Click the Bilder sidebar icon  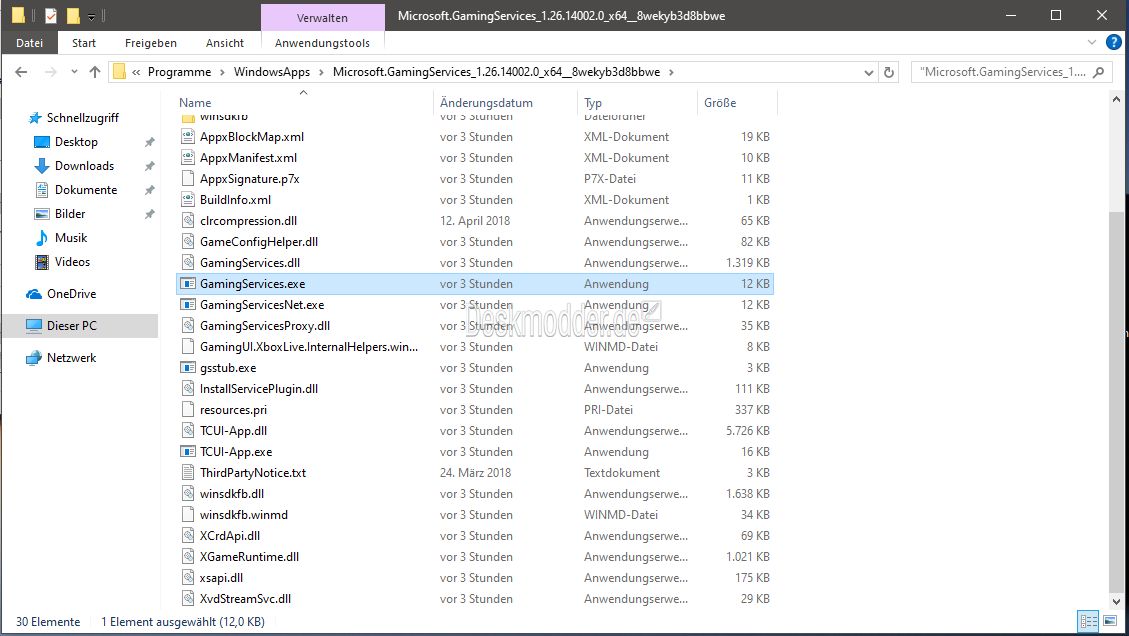click(42, 214)
